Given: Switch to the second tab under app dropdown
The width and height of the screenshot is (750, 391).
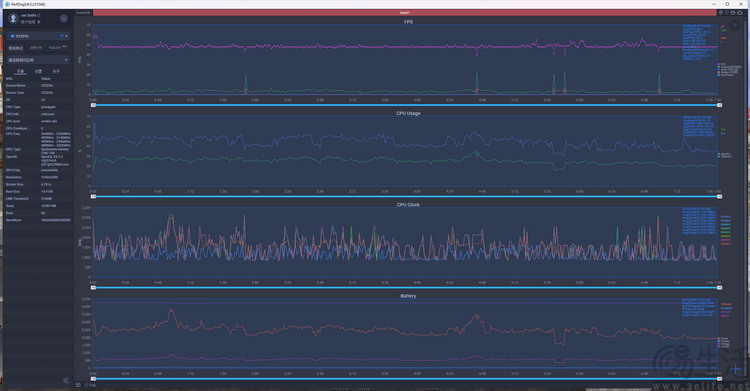Looking at the screenshot, I should click(38, 71).
